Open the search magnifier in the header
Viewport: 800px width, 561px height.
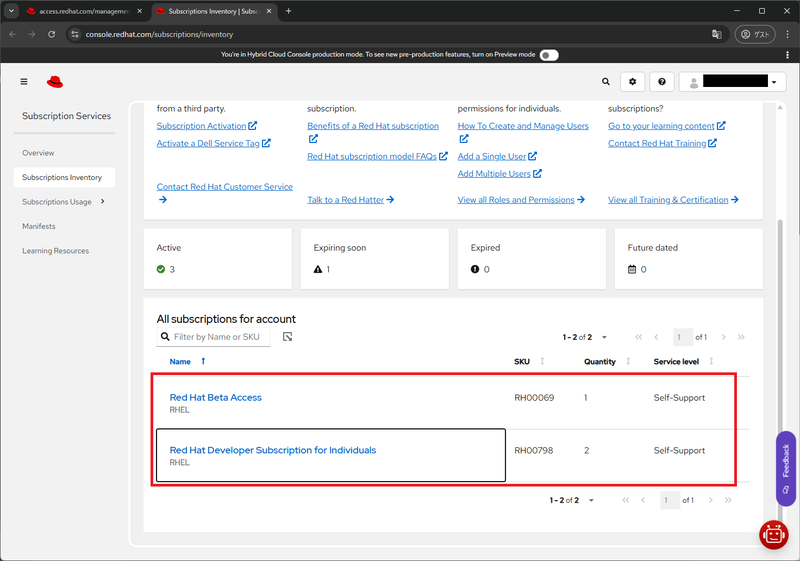pyautogui.click(x=606, y=82)
